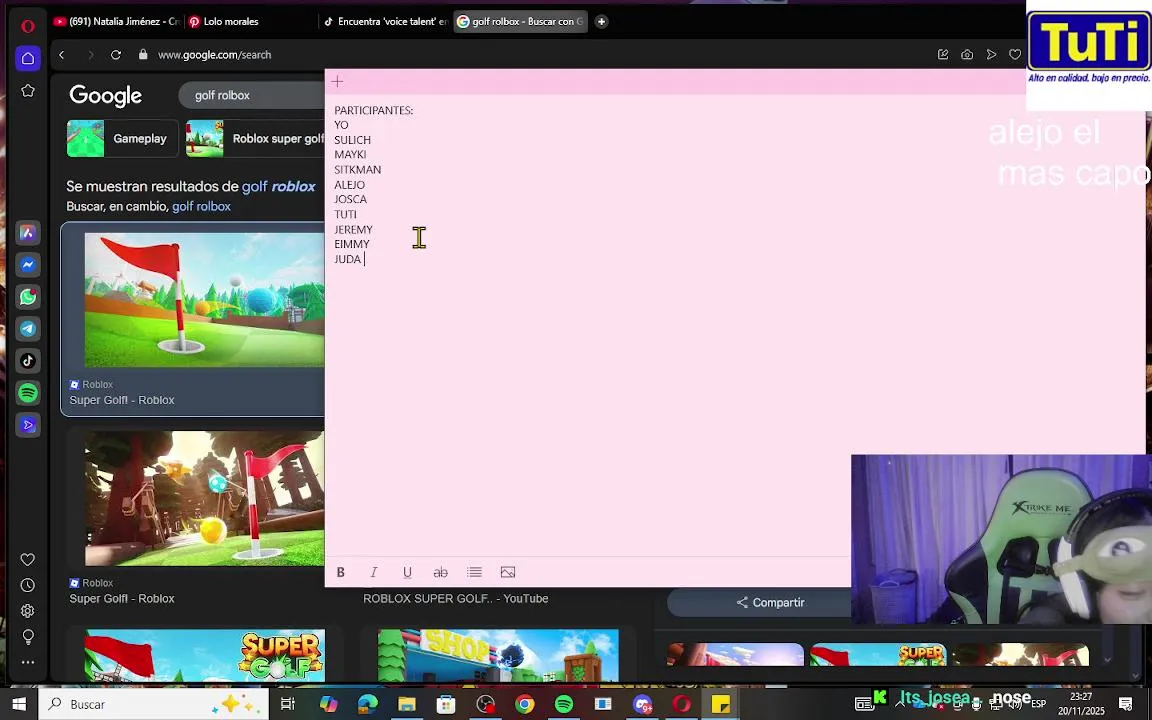Take a snapshot with the camera icon

(x=968, y=54)
